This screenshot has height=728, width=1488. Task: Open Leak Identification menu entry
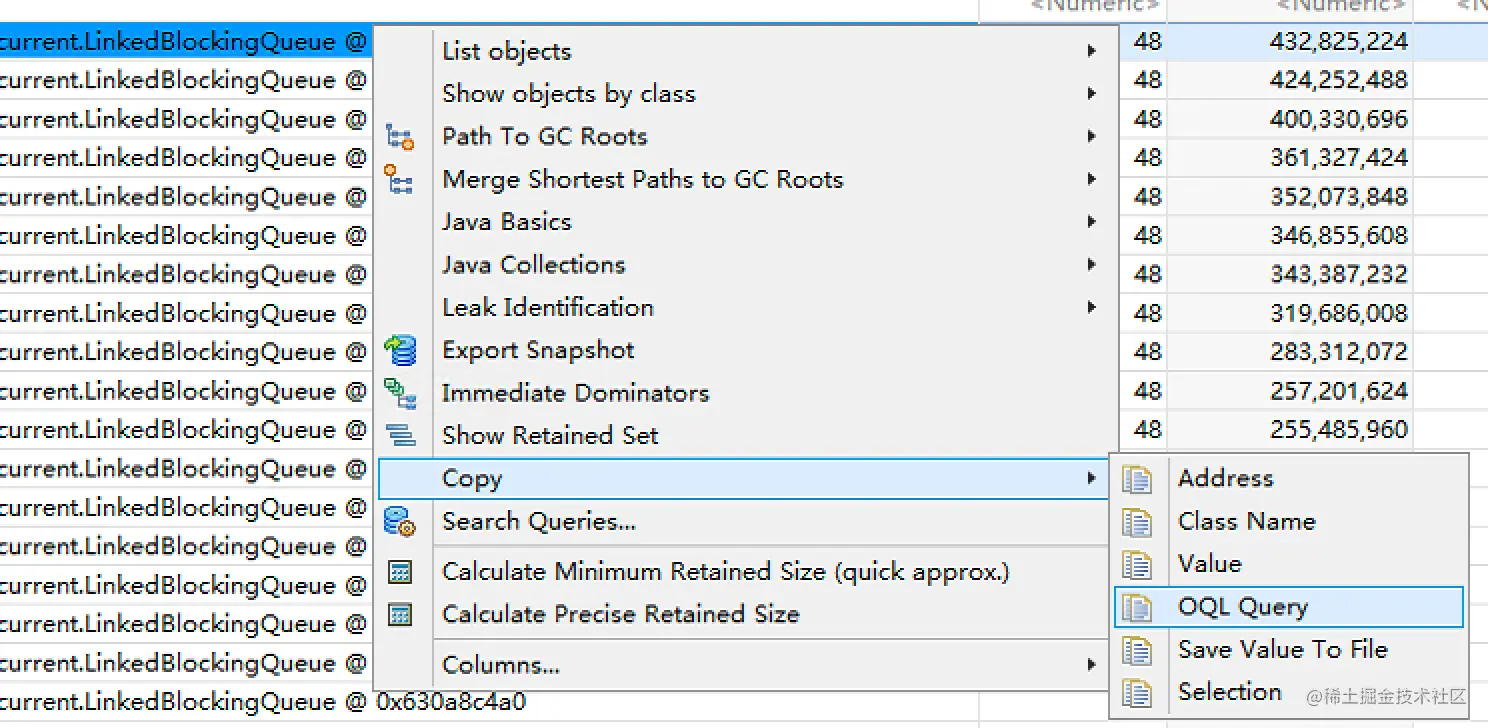pyautogui.click(x=743, y=308)
